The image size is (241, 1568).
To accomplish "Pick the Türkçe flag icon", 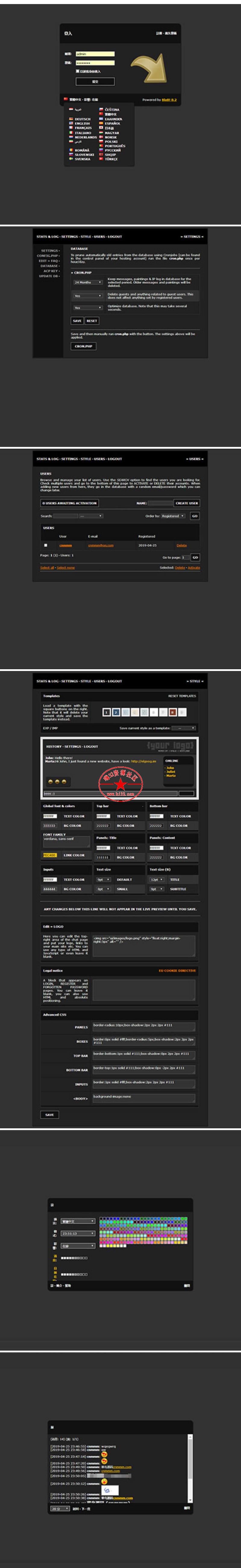I will [101, 159].
